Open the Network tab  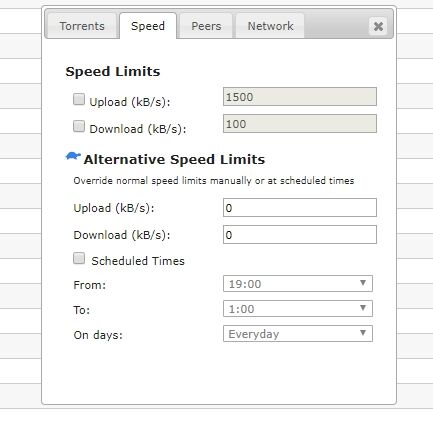click(270, 26)
